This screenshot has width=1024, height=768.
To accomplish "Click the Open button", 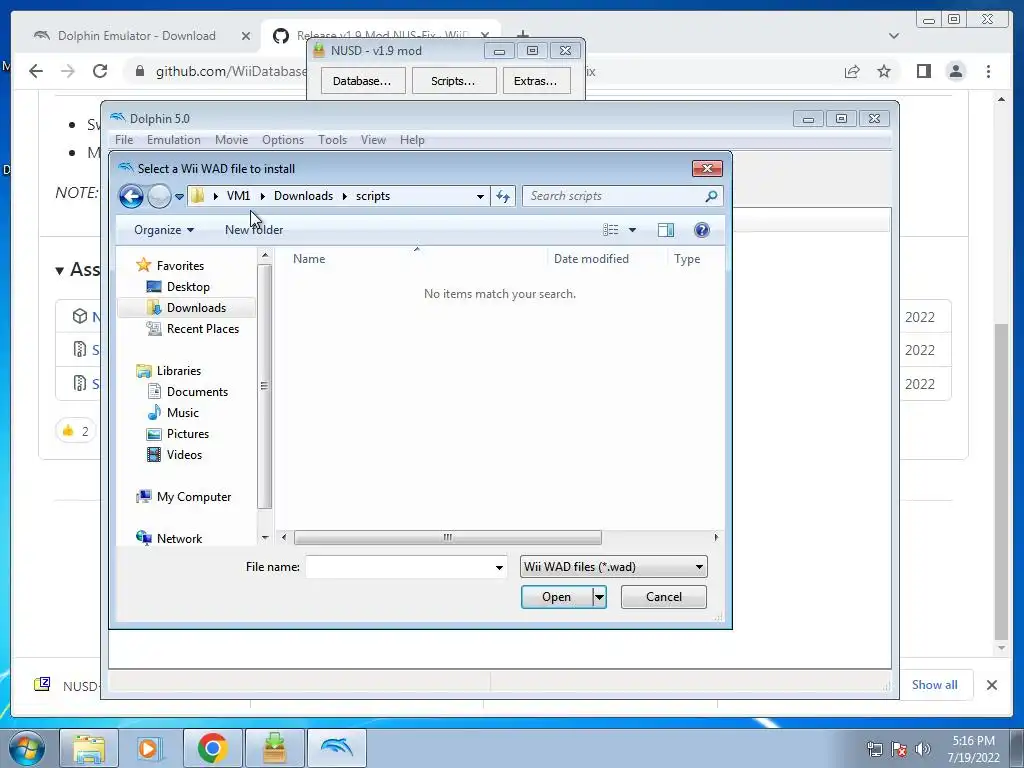I will [556, 597].
